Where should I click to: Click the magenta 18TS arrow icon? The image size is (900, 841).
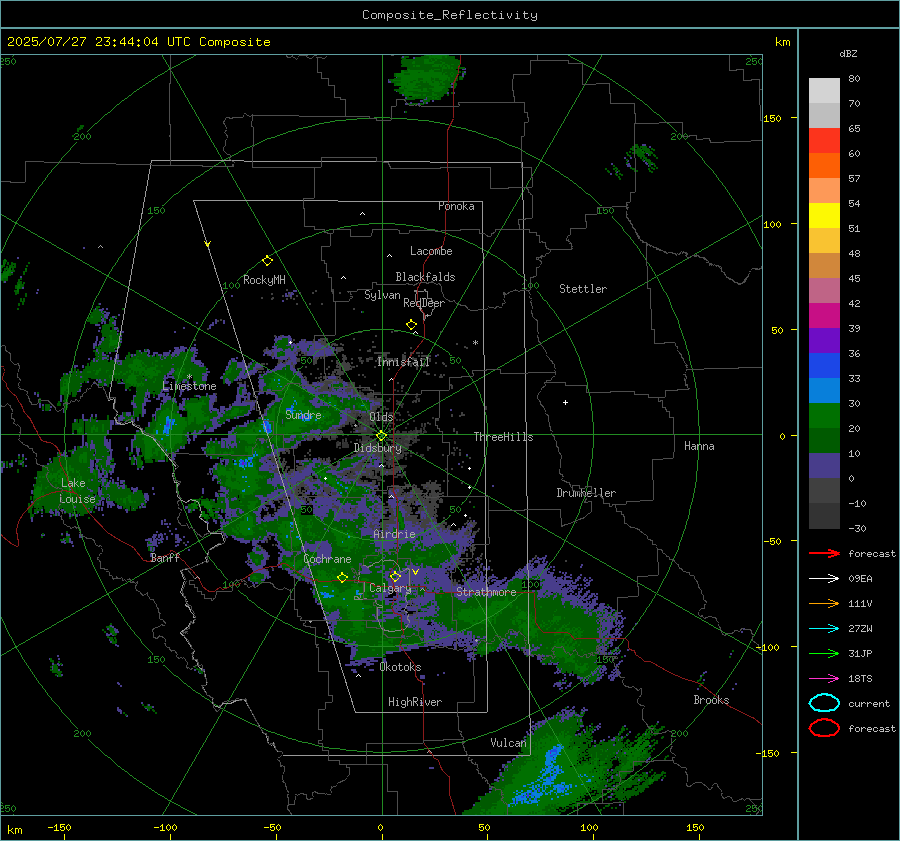click(x=824, y=679)
